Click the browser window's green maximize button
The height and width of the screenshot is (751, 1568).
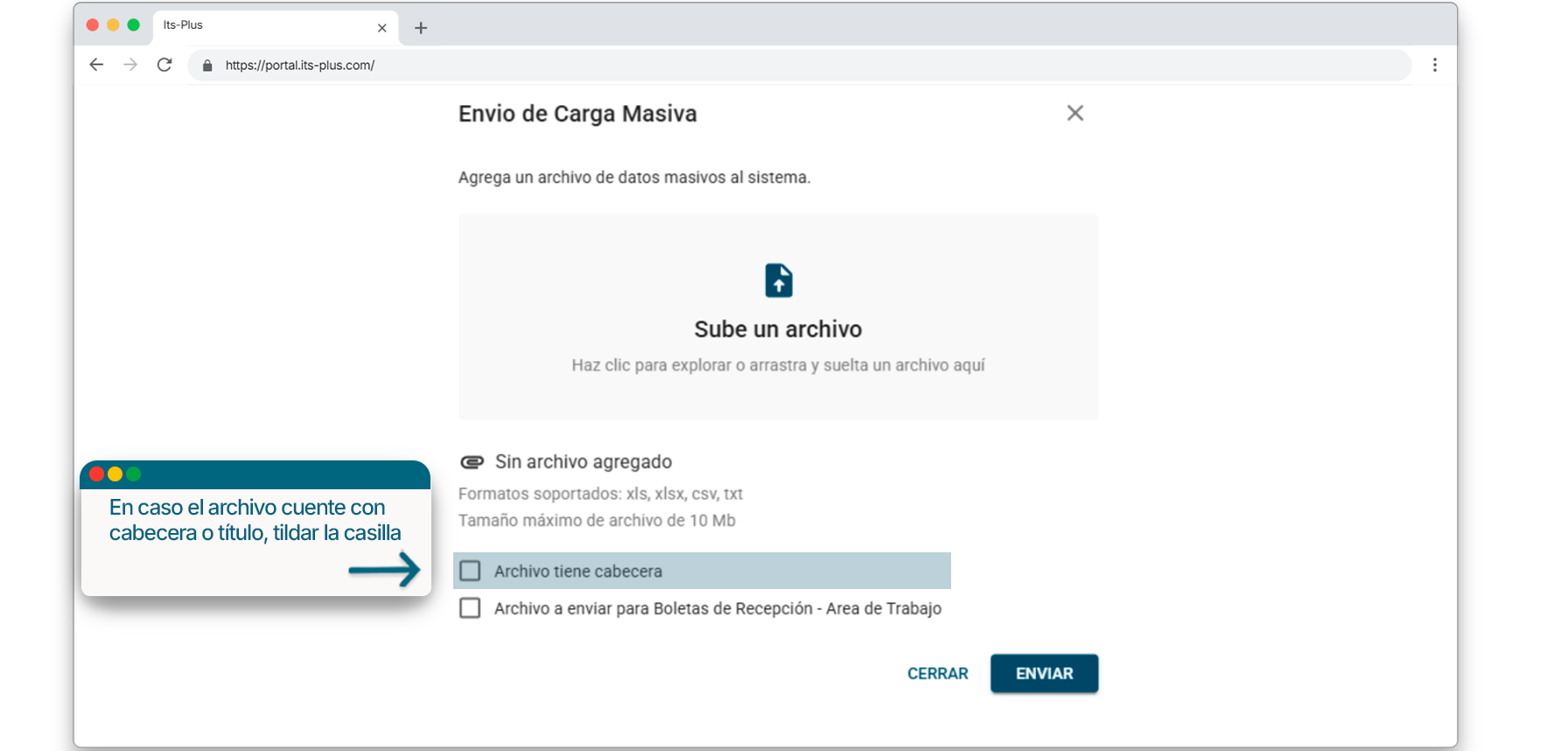point(134,25)
